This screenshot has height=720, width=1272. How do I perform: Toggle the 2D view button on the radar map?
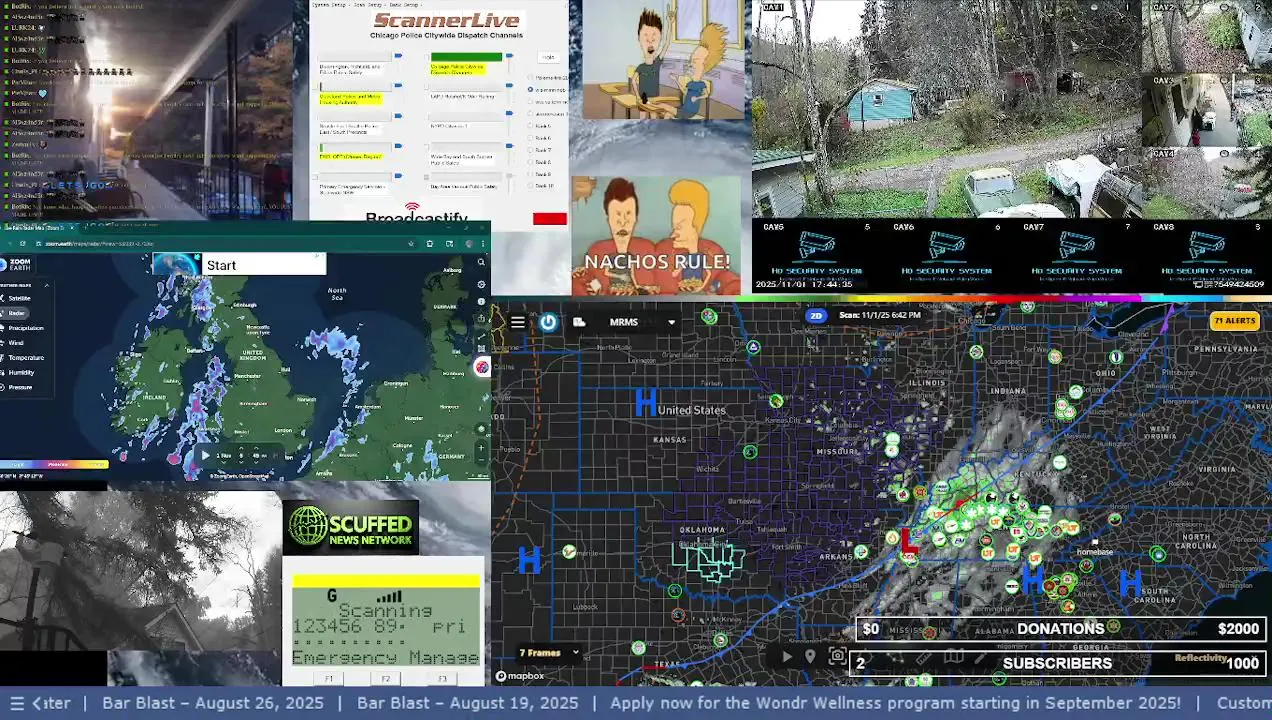pos(816,316)
